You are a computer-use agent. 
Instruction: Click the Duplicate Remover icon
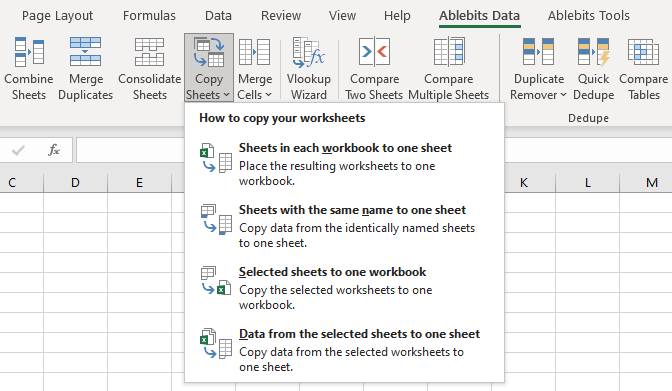point(538,52)
